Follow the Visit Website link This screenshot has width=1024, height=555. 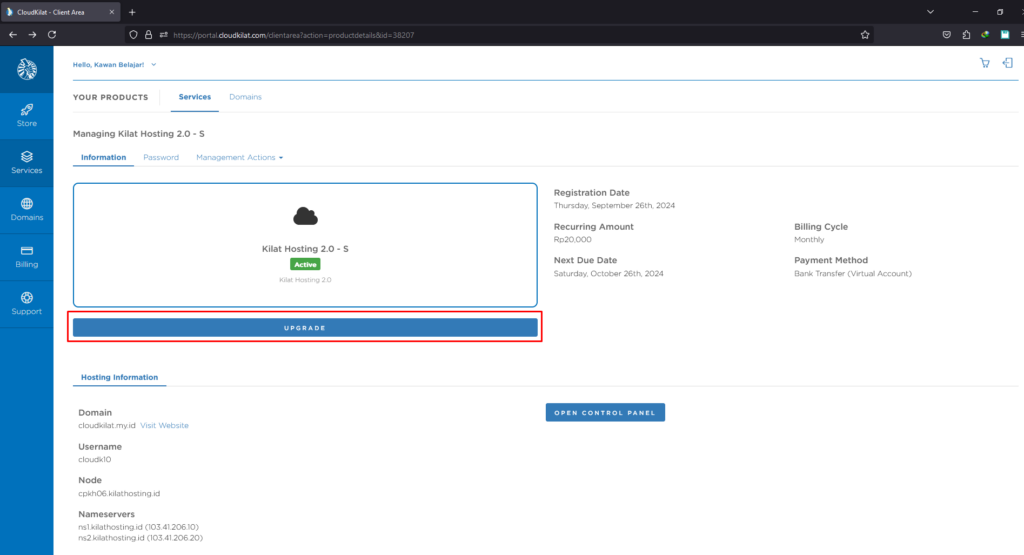[x=164, y=425]
